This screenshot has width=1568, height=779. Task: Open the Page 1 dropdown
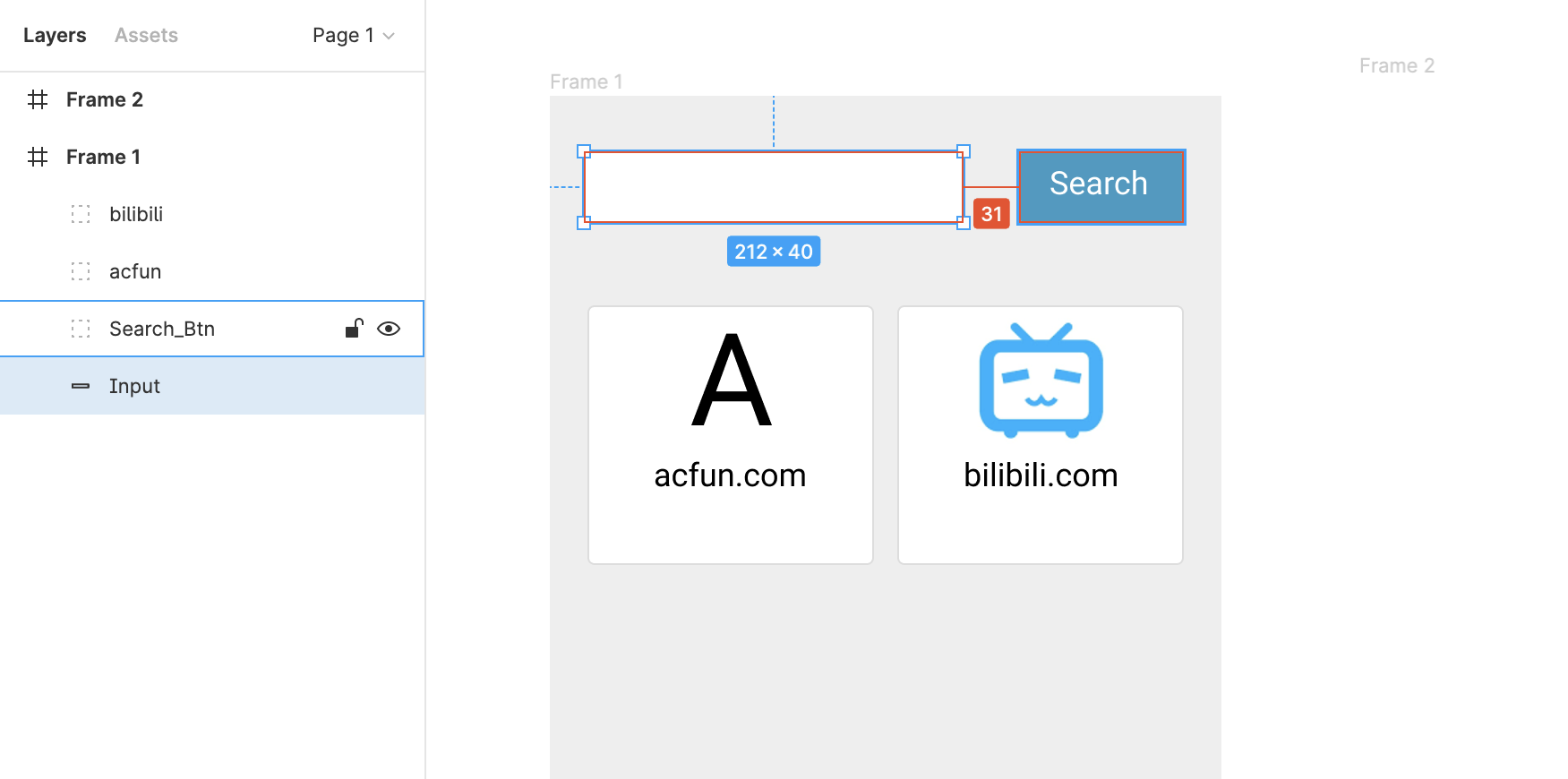click(x=354, y=36)
